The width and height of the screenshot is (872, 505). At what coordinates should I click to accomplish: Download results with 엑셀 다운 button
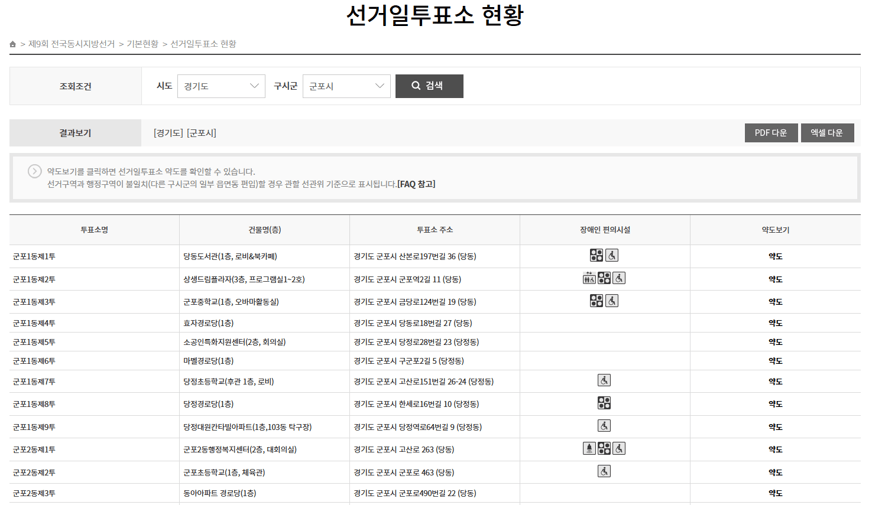pos(827,133)
